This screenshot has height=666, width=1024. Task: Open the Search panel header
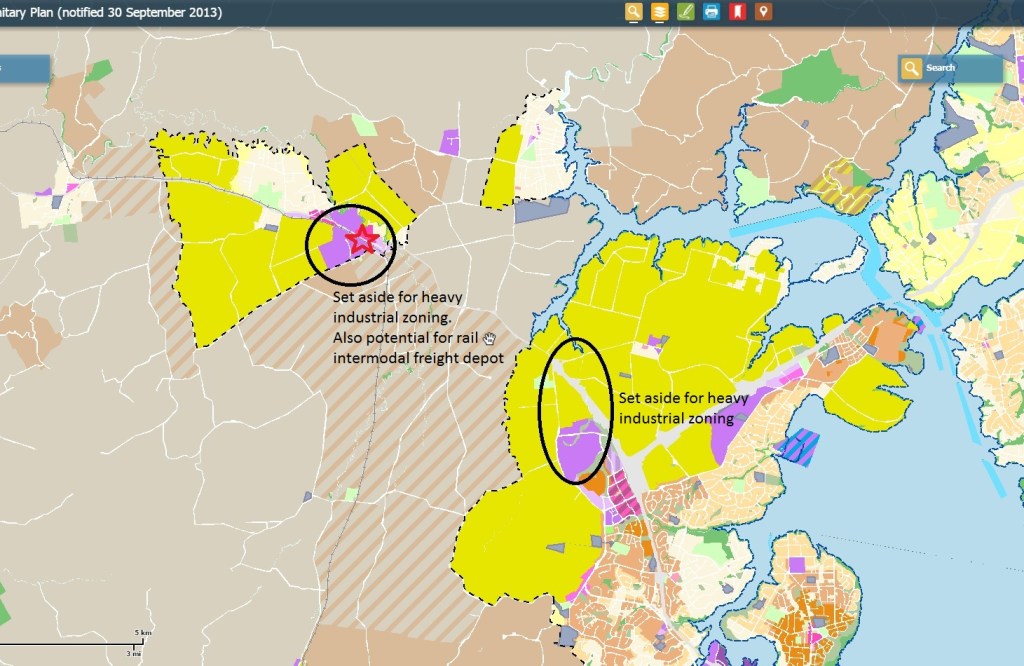(950, 68)
